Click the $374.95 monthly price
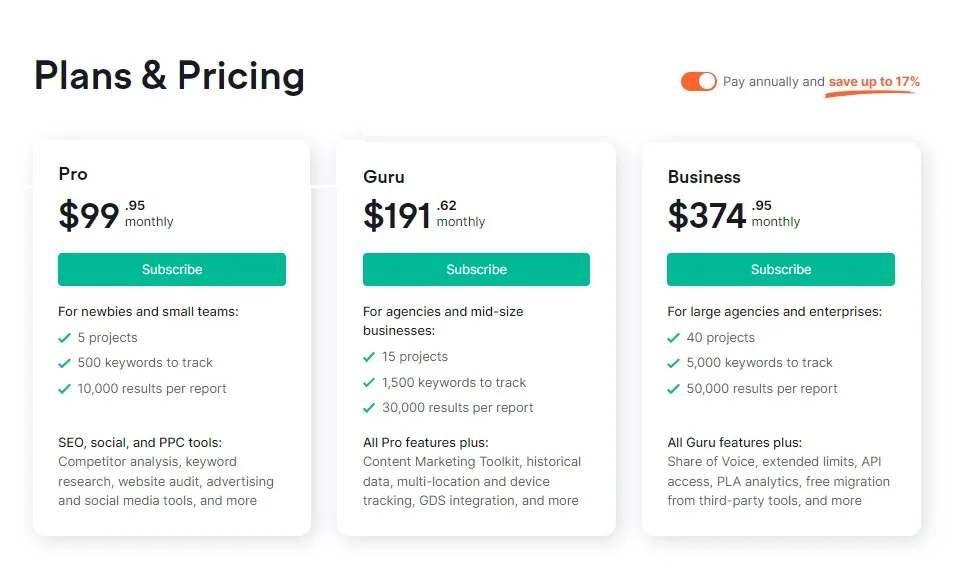This screenshot has width=958, height=588. point(734,215)
